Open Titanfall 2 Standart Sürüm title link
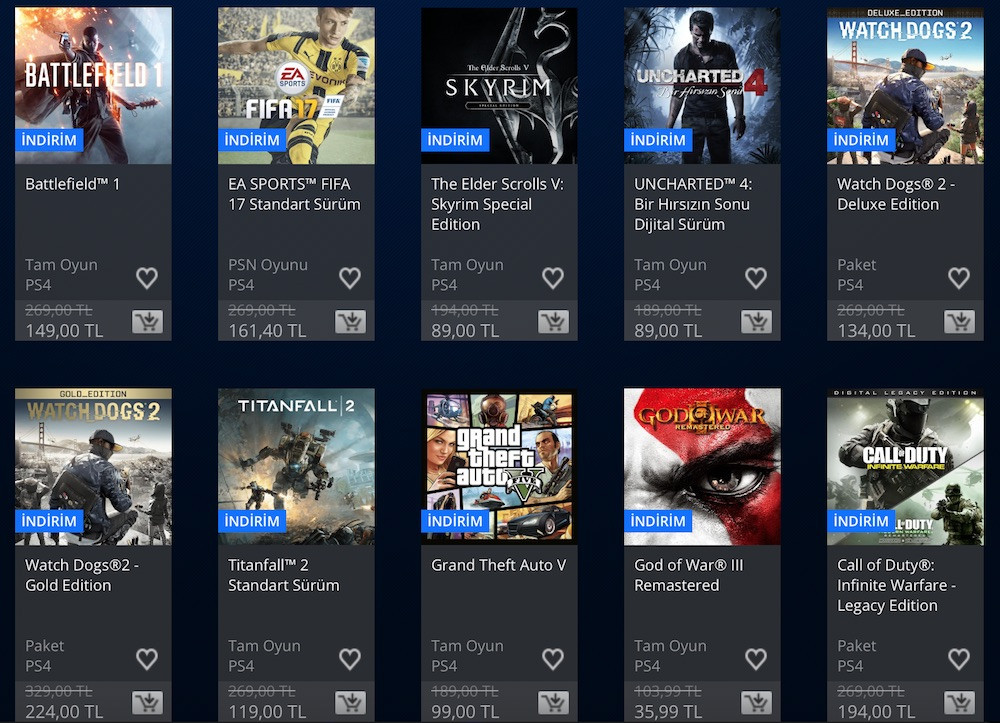 click(x=284, y=575)
